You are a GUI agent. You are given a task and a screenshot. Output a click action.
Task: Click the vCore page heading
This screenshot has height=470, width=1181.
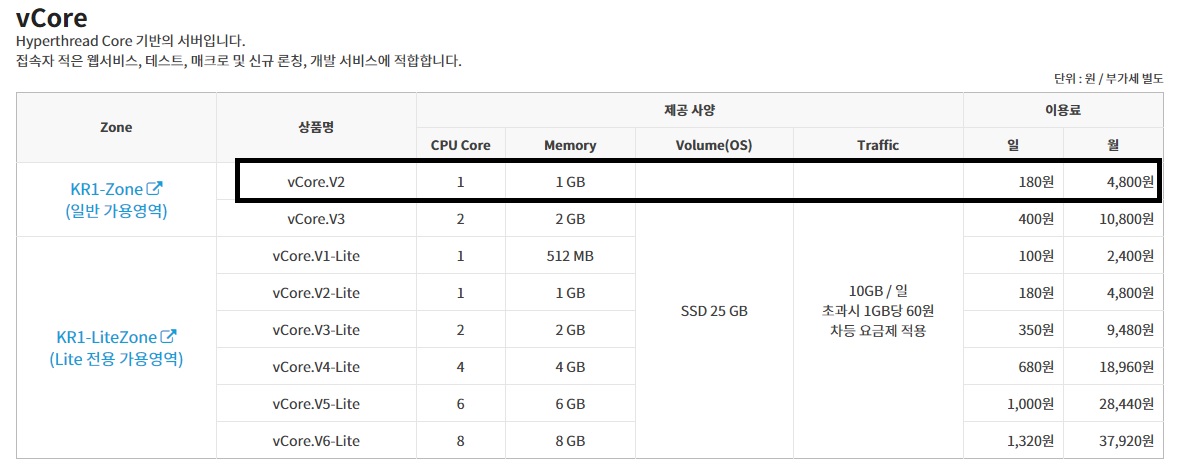tap(52, 18)
